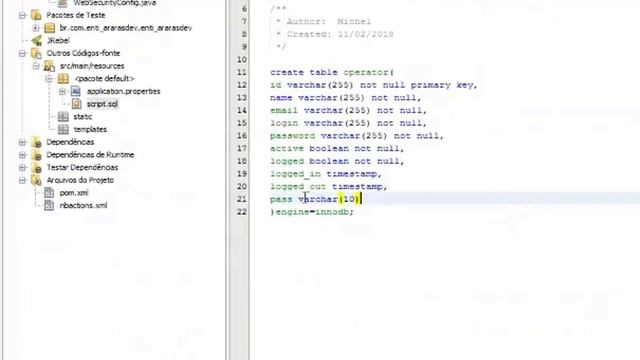The width and height of the screenshot is (640, 360).
Task: Expand application.properties node
Action: [x=62, y=91]
